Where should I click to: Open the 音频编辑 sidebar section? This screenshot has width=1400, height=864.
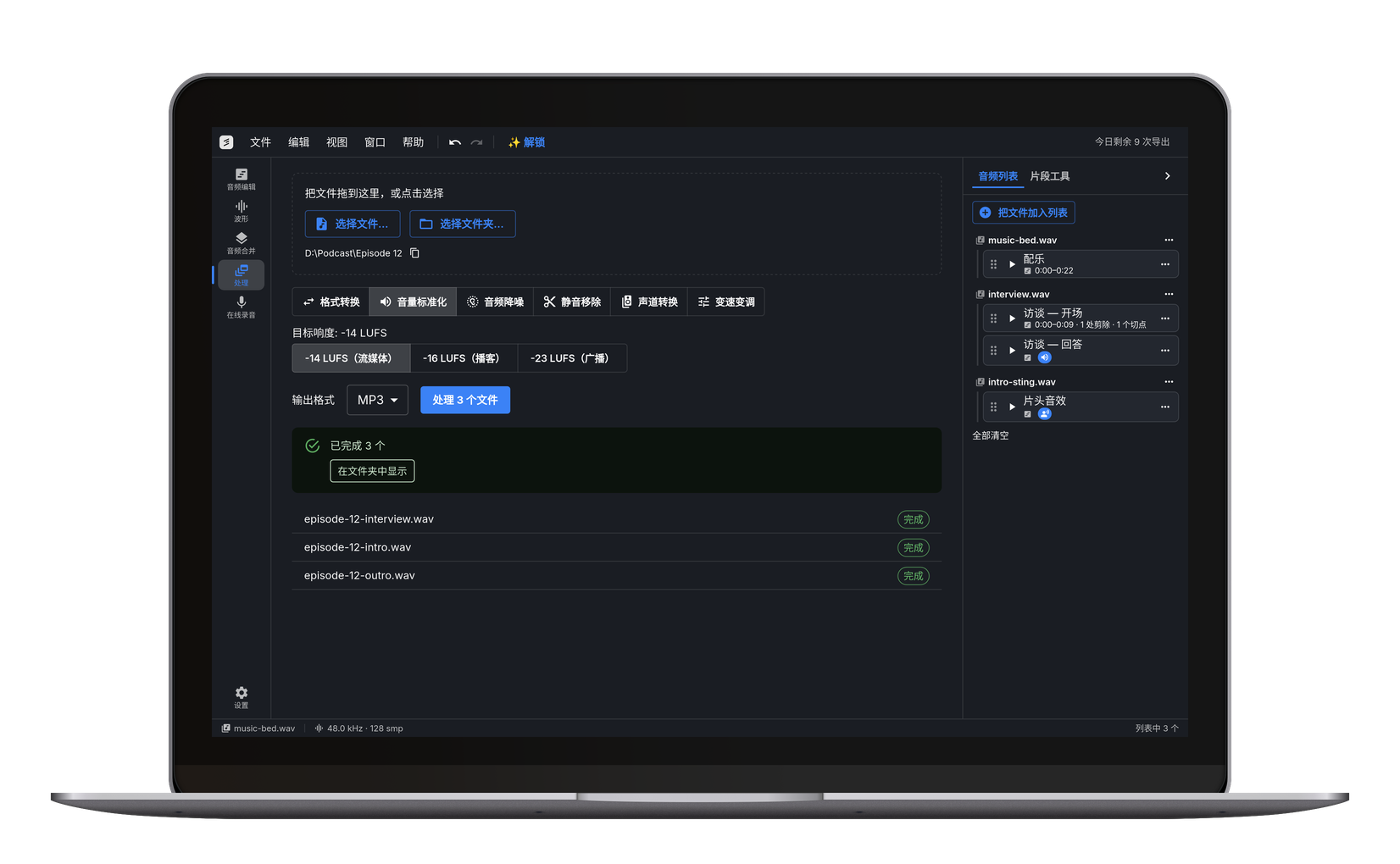tap(241, 179)
